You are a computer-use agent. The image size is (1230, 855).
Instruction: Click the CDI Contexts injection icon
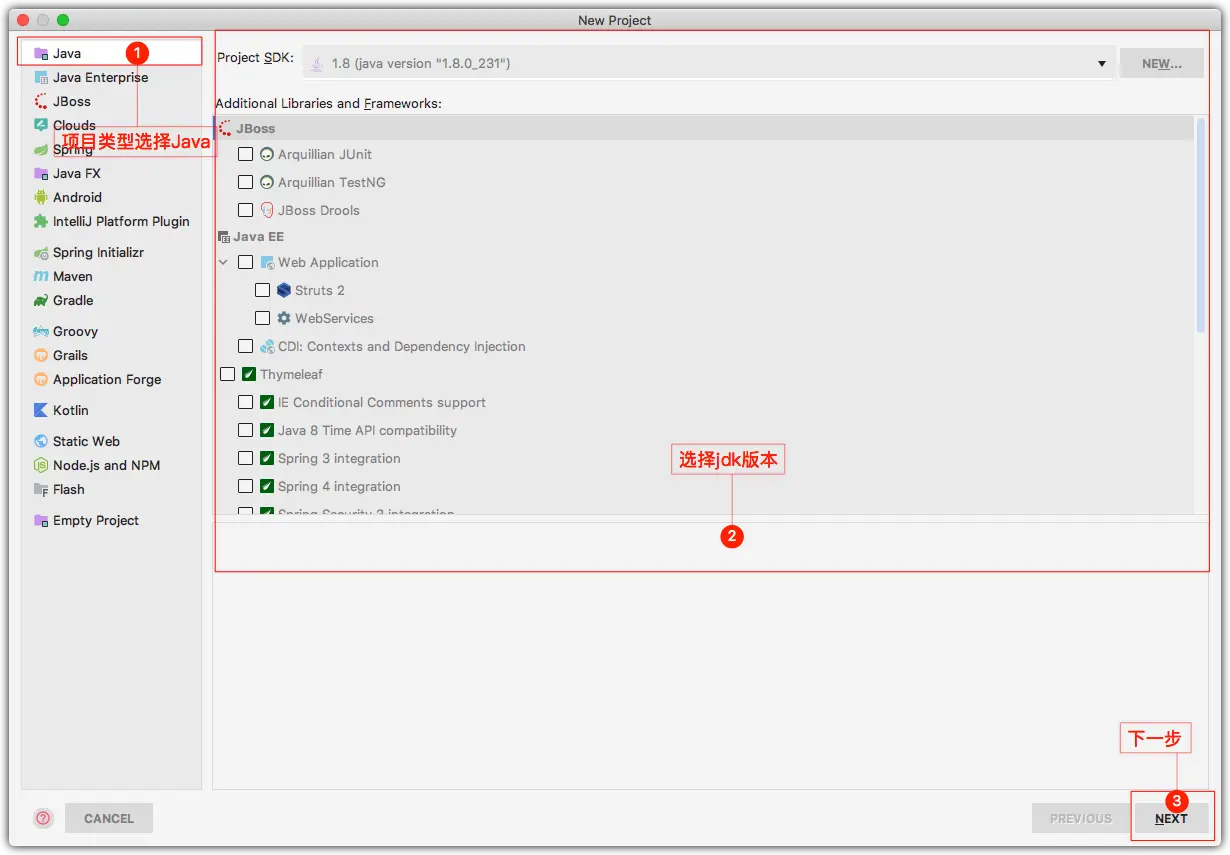coord(267,346)
